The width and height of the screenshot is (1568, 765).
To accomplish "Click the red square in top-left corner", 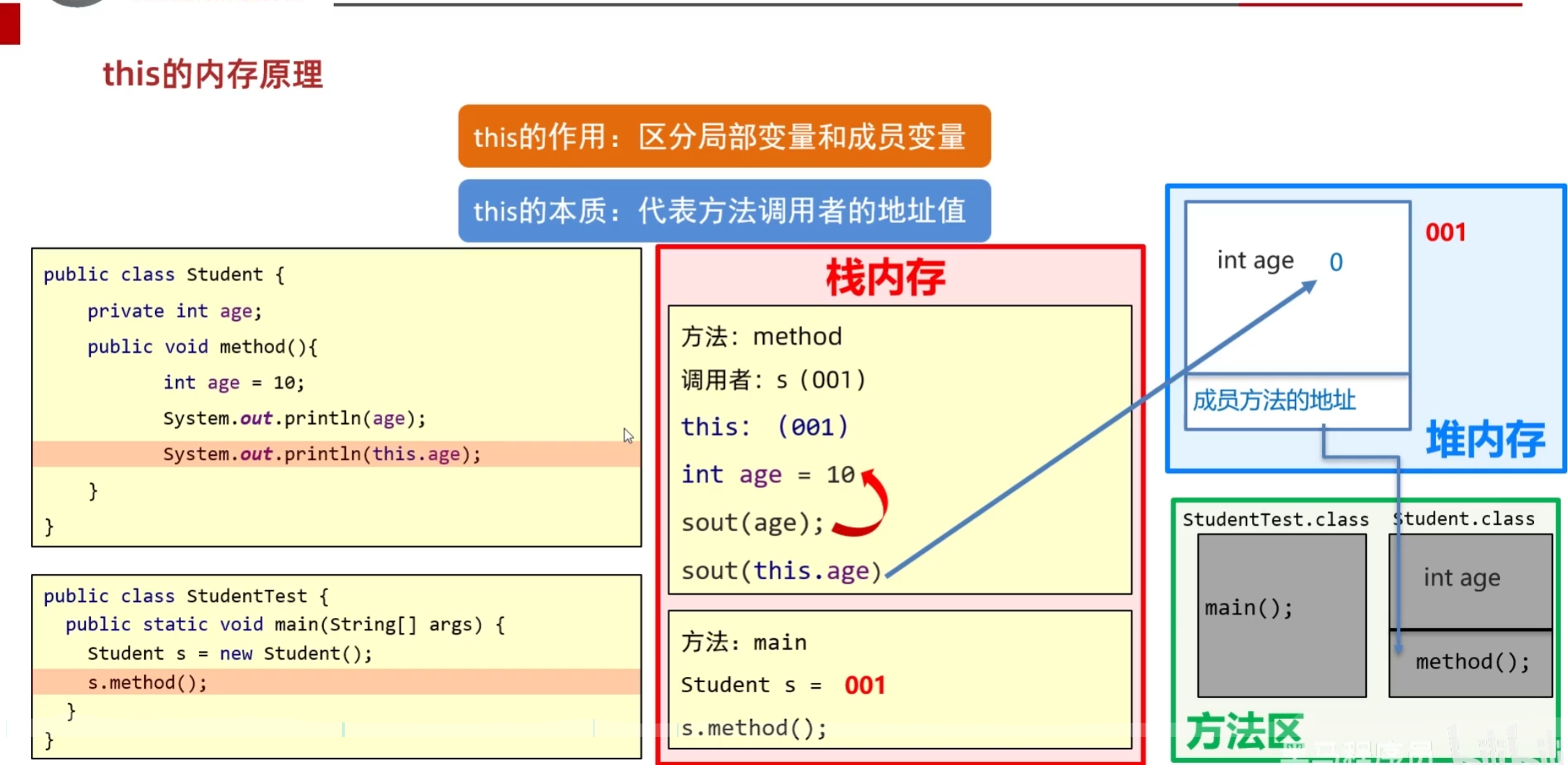I will (10, 23).
